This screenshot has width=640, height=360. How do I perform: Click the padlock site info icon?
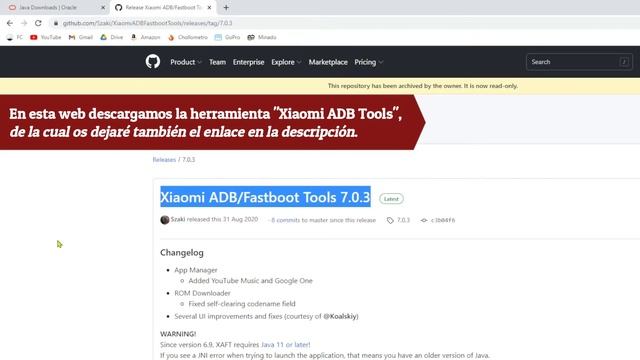pyautogui.click(x=56, y=23)
